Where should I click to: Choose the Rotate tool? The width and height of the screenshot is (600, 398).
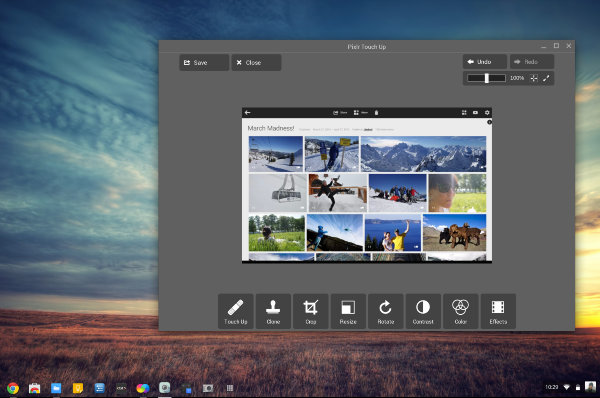pyautogui.click(x=386, y=311)
